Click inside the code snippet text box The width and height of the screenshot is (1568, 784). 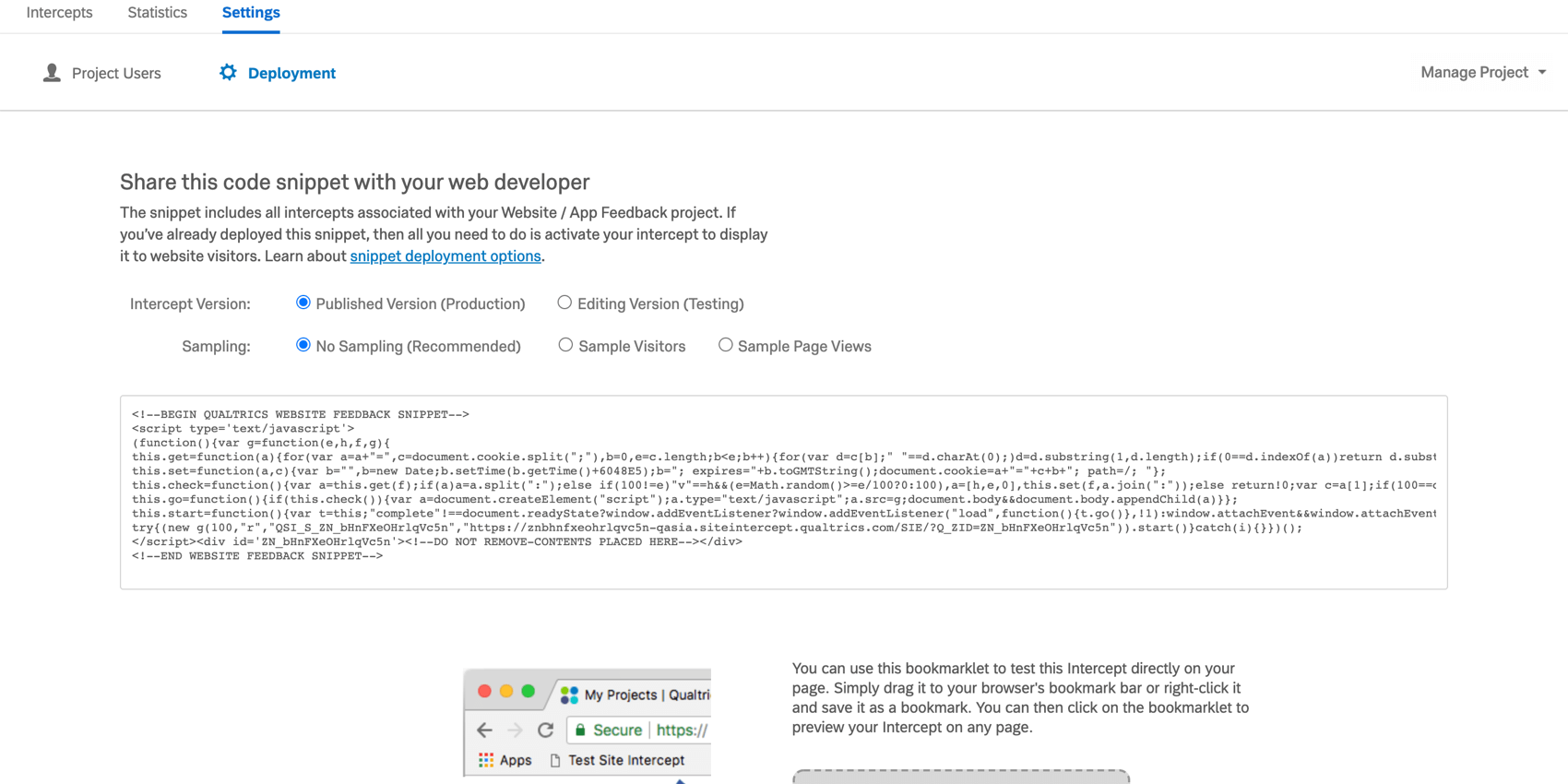tap(783, 493)
